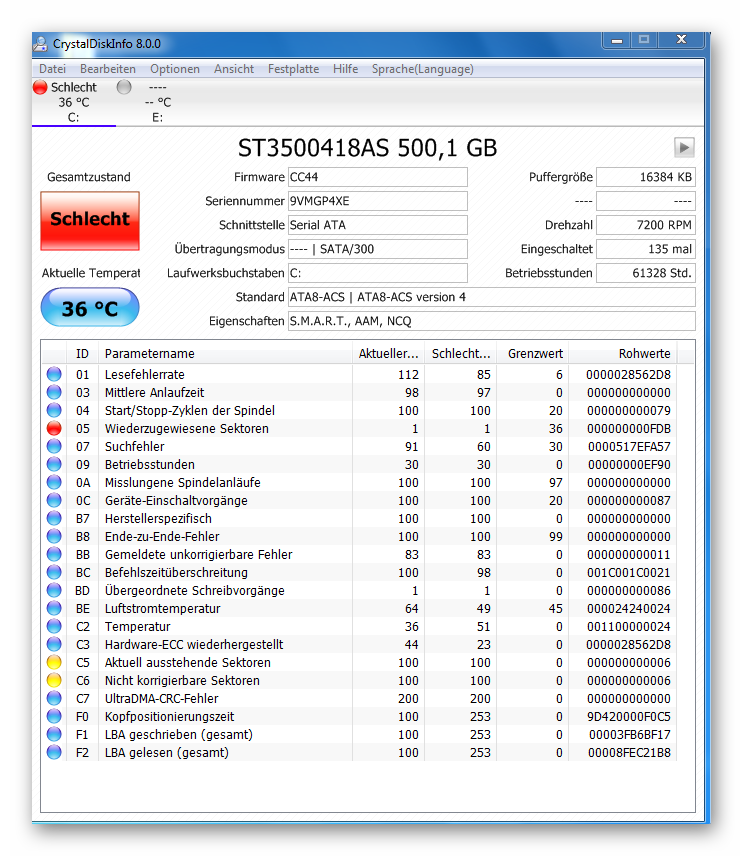This screenshot has width=743, height=856.
Task: Open the Optionen menu
Action: (x=175, y=69)
